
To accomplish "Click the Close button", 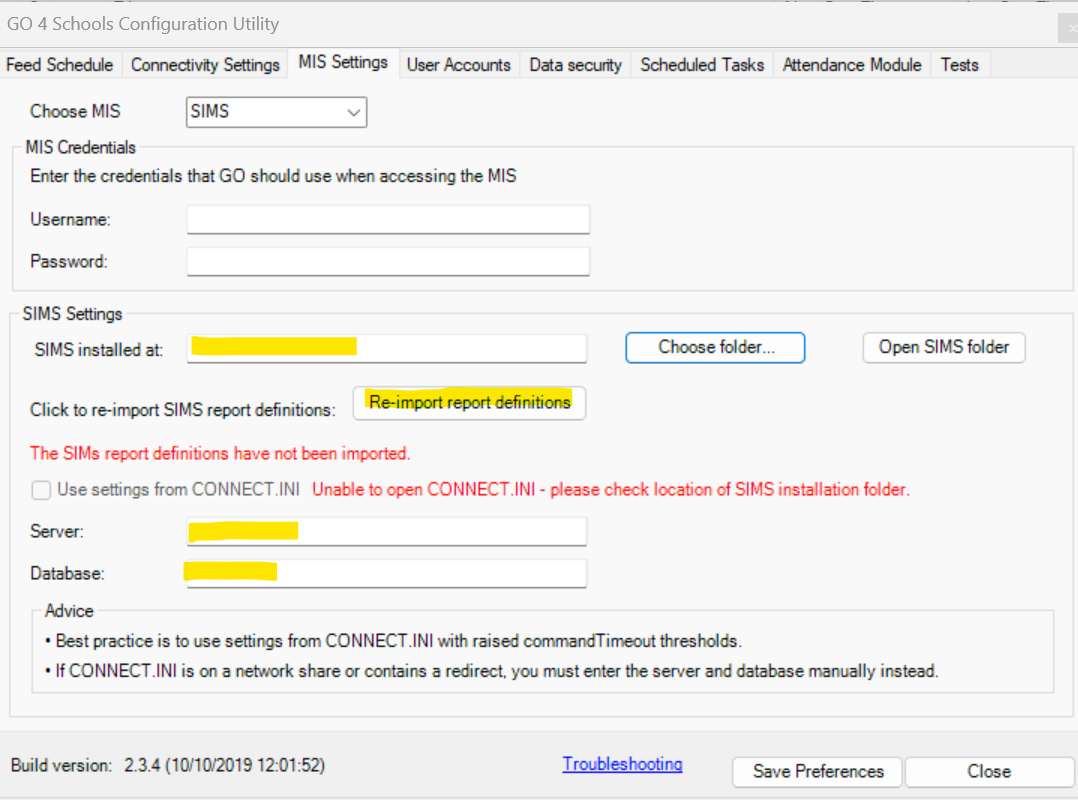I will click(x=989, y=772).
